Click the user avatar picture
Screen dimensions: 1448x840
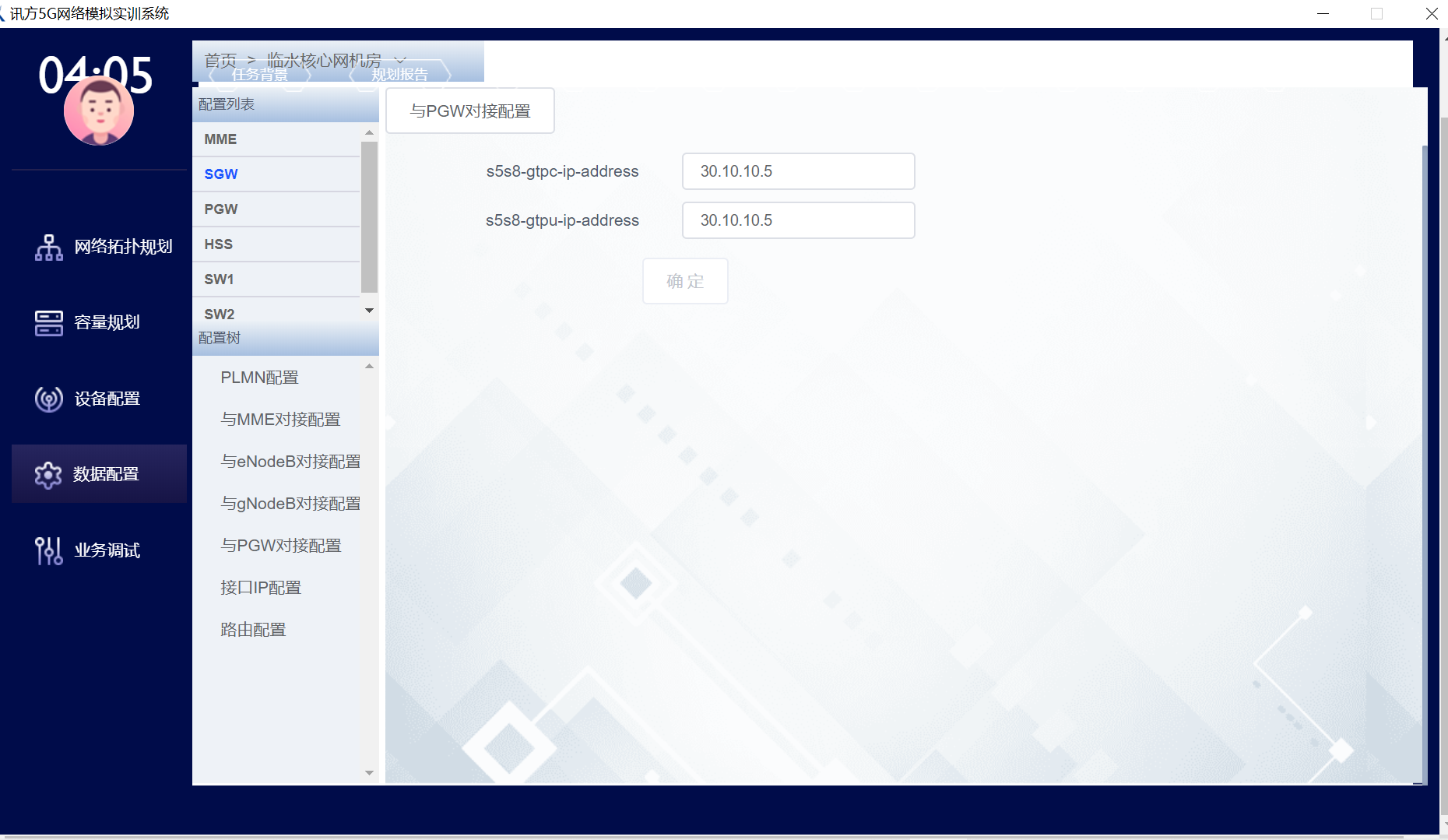click(x=99, y=111)
